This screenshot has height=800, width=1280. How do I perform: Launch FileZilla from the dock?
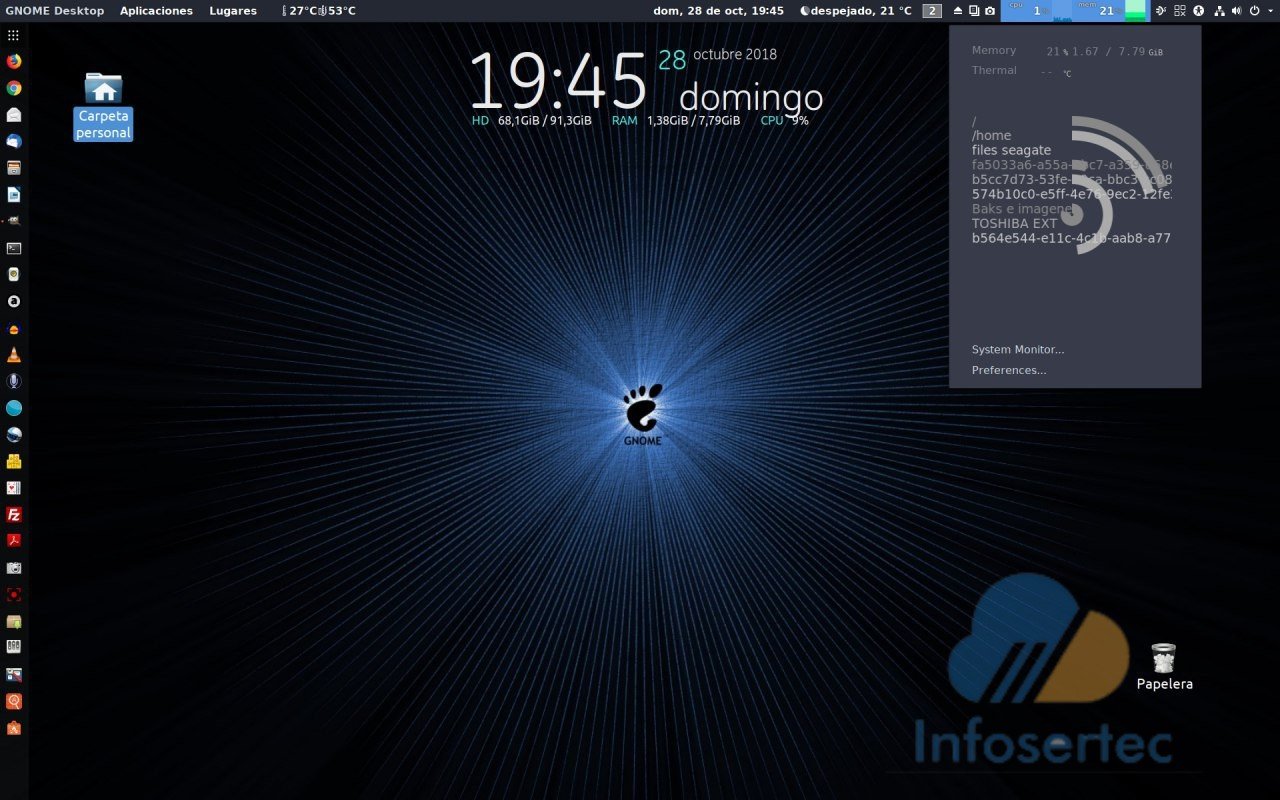coord(14,515)
